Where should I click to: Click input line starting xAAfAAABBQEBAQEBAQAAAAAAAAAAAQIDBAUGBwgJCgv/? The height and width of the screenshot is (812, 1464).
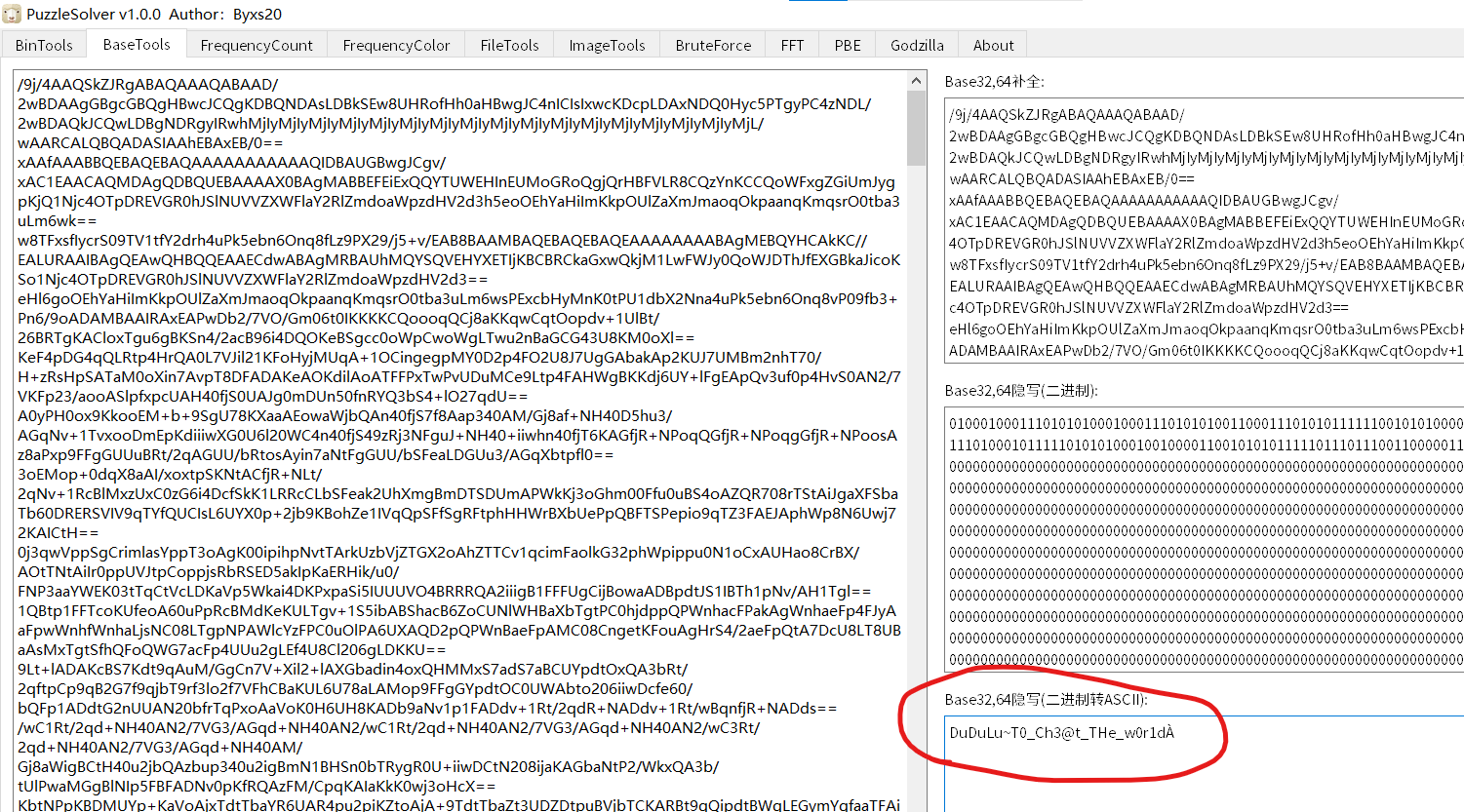231,162
